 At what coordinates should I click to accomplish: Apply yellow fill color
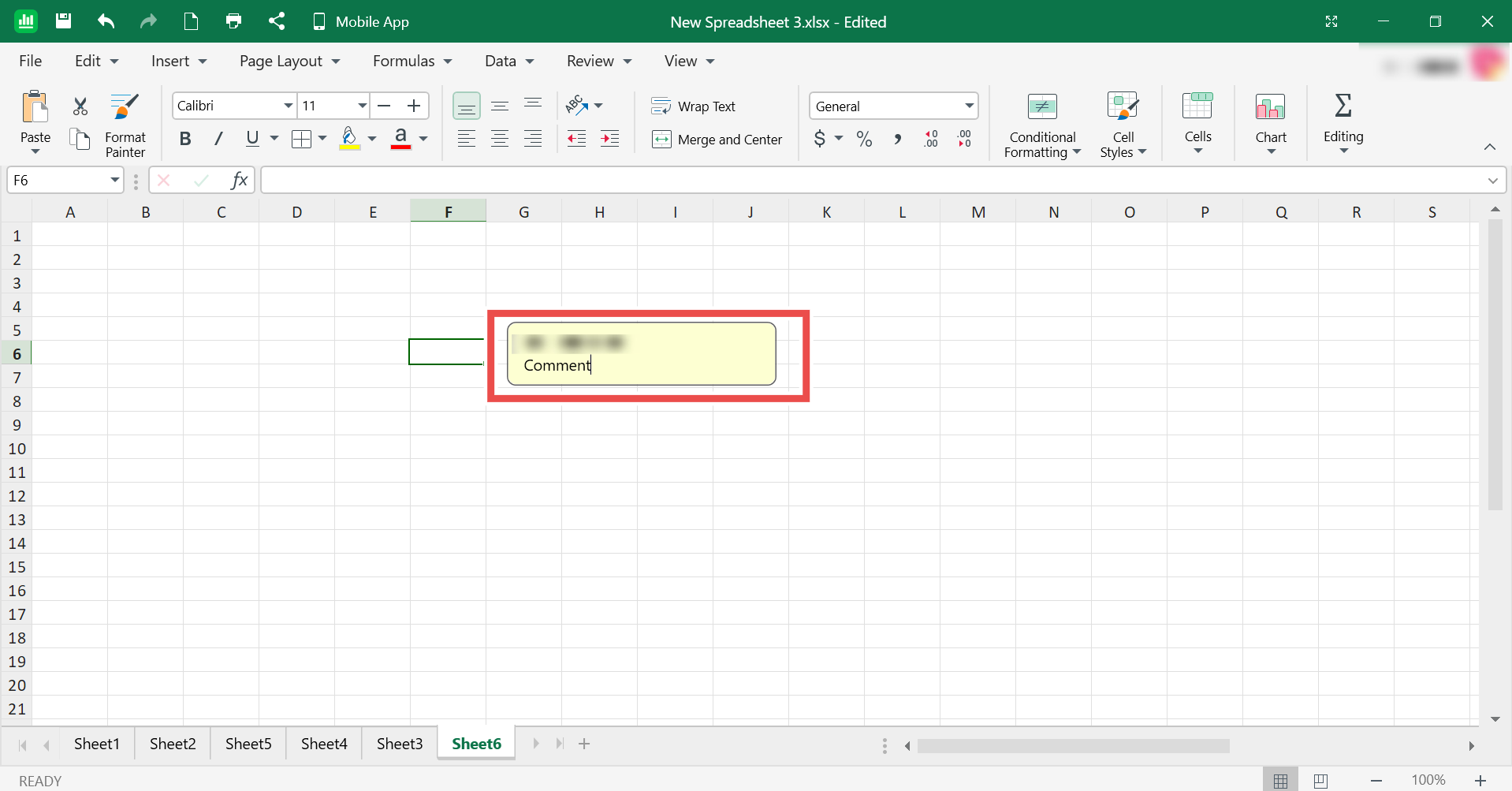[x=350, y=139]
